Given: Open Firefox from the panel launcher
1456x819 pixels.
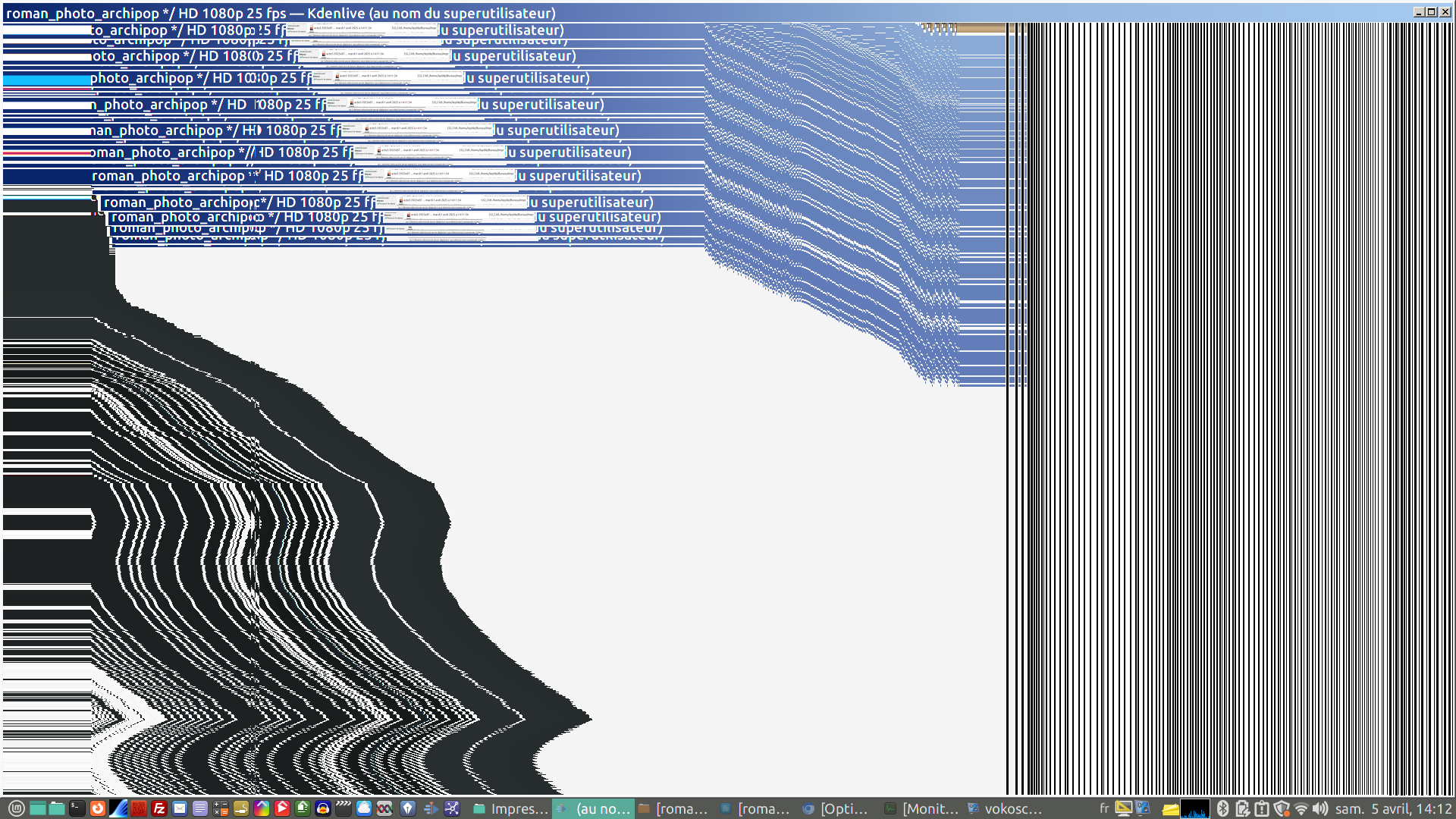Looking at the screenshot, I should (98, 808).
